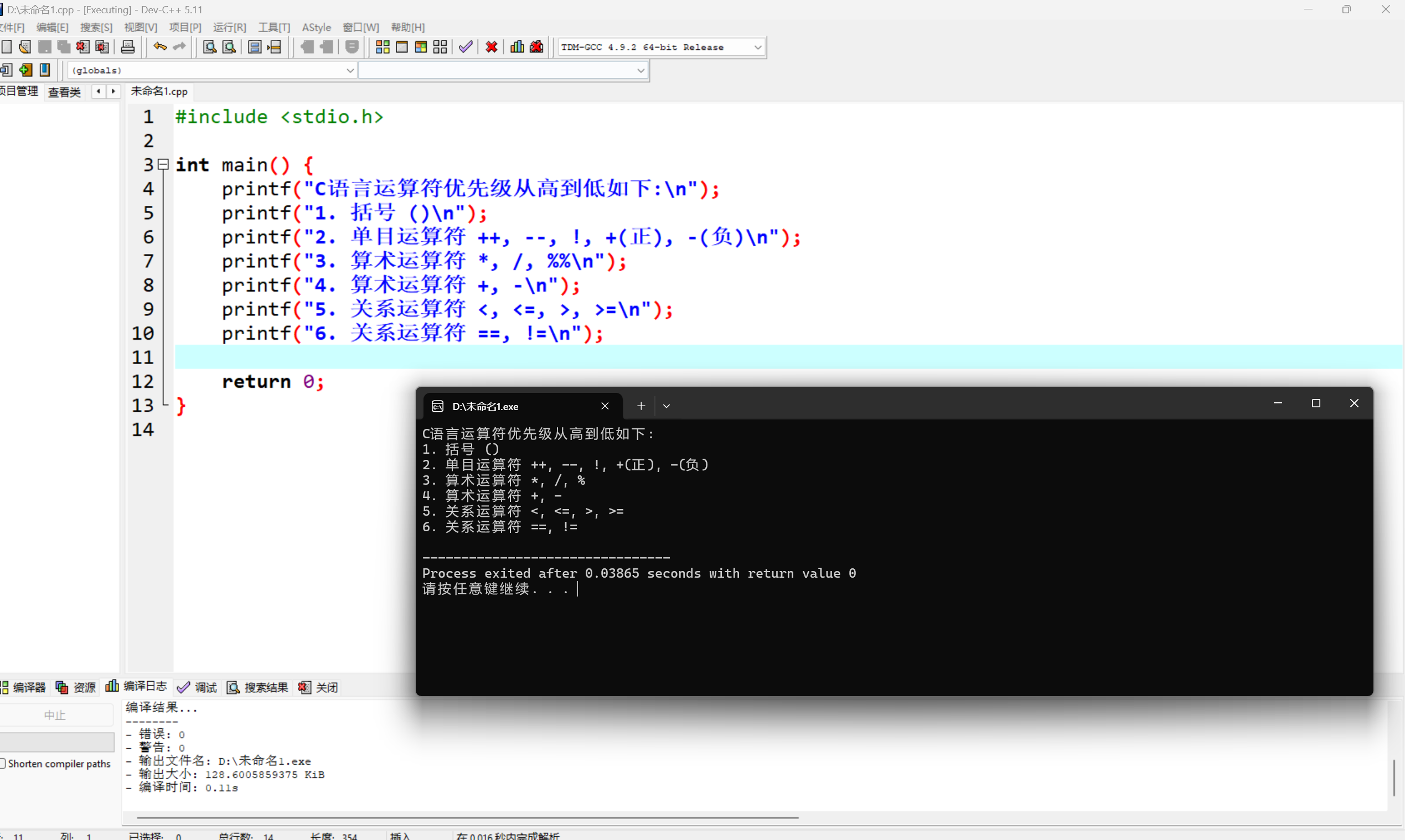Click the purple Syntax Check checkmark icon
The width and height of the screenshot is (1405, 840).
point(466,47)
